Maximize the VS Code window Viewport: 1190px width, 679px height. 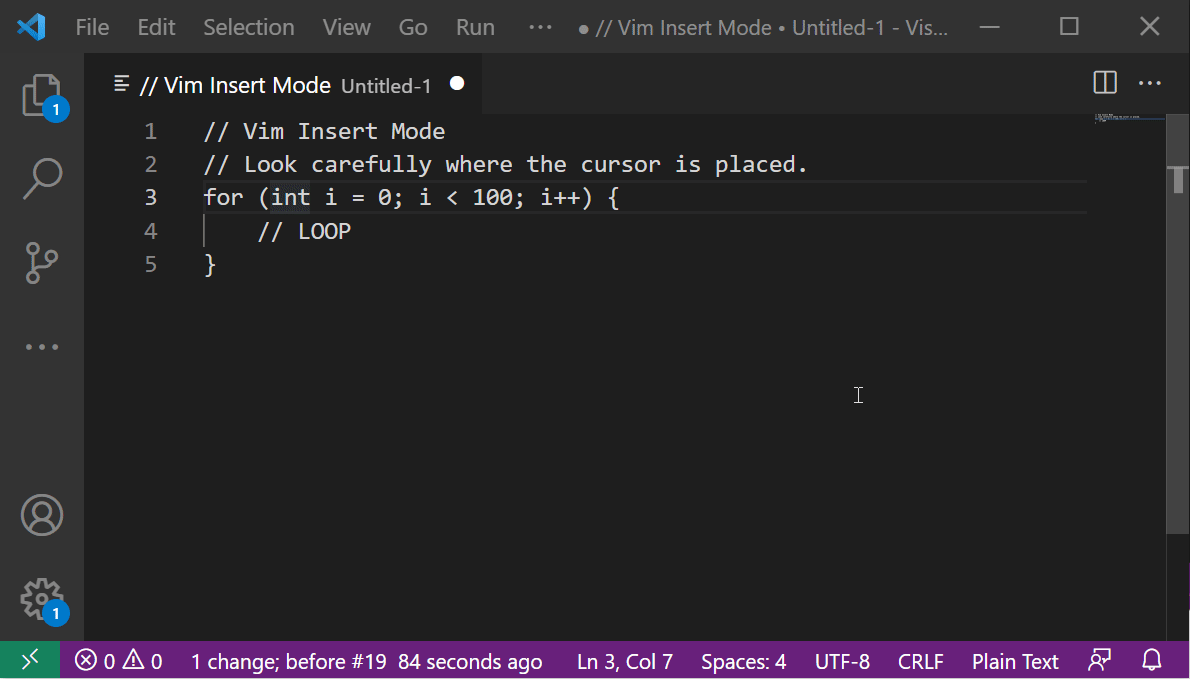pos(1069,27)
